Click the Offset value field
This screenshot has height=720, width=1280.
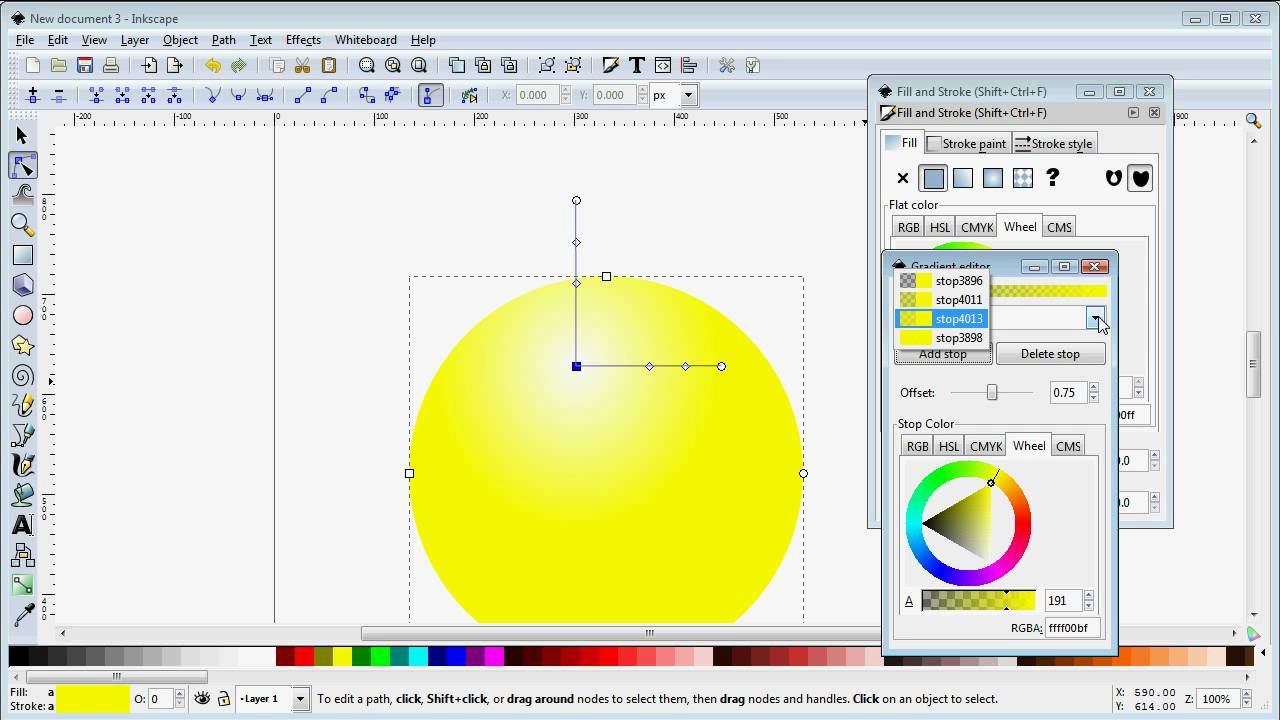point(1067,393)
